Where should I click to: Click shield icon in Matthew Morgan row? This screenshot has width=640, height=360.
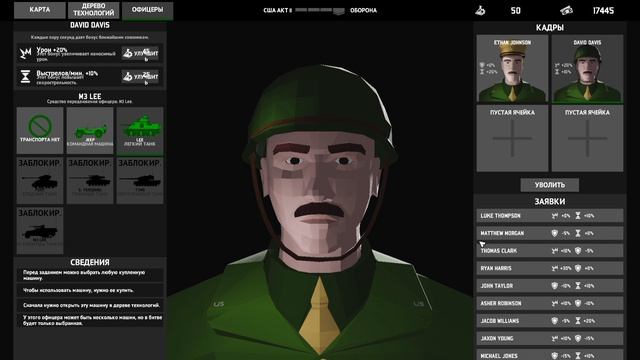click(554, 233)
